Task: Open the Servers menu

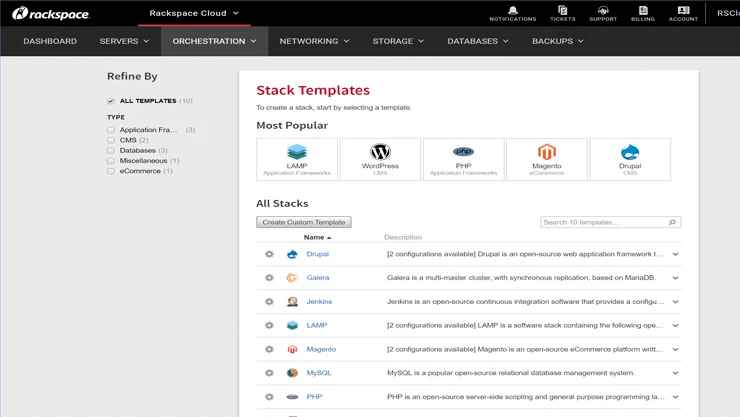Action: pos(124,41)
